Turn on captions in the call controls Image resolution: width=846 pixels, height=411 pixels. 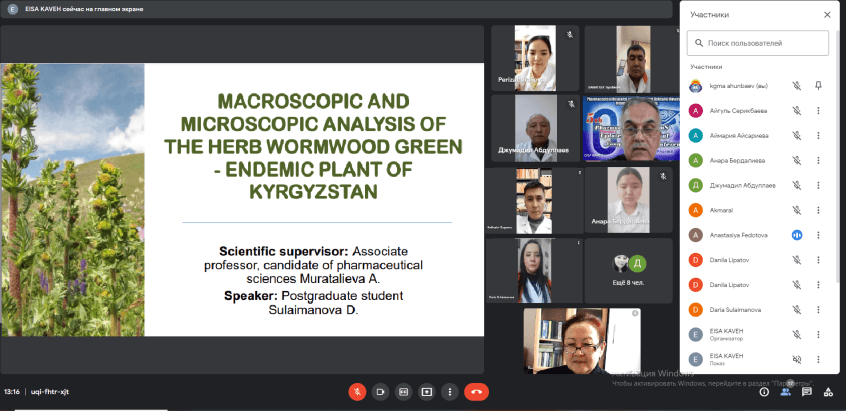tap(403, 392)
